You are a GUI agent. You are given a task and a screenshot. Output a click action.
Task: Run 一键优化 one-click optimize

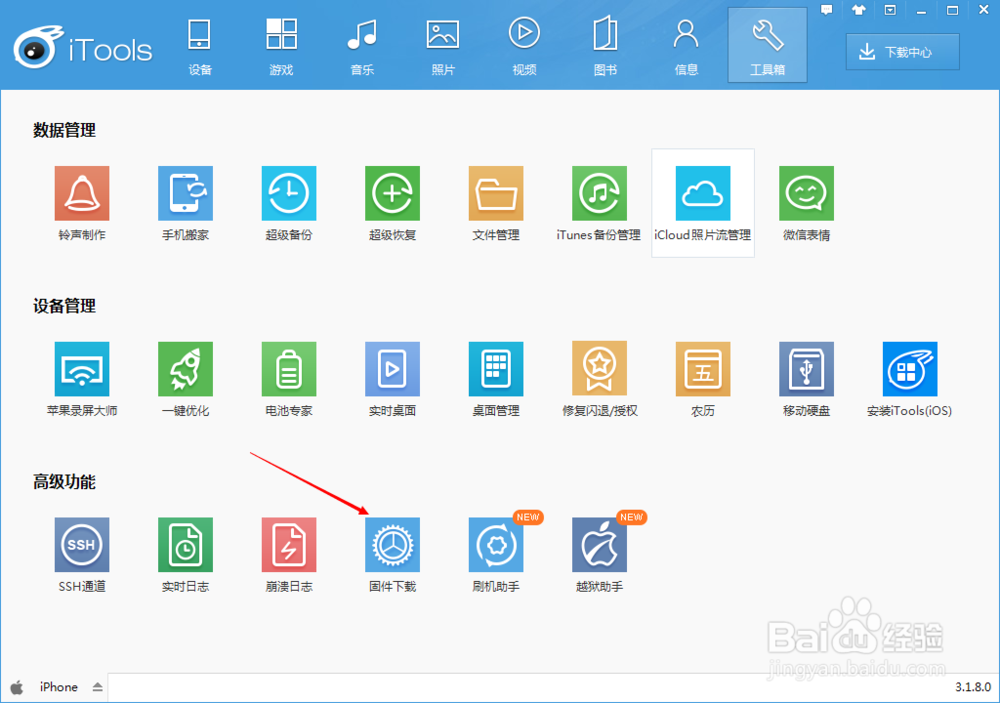[x=185, y=369]
